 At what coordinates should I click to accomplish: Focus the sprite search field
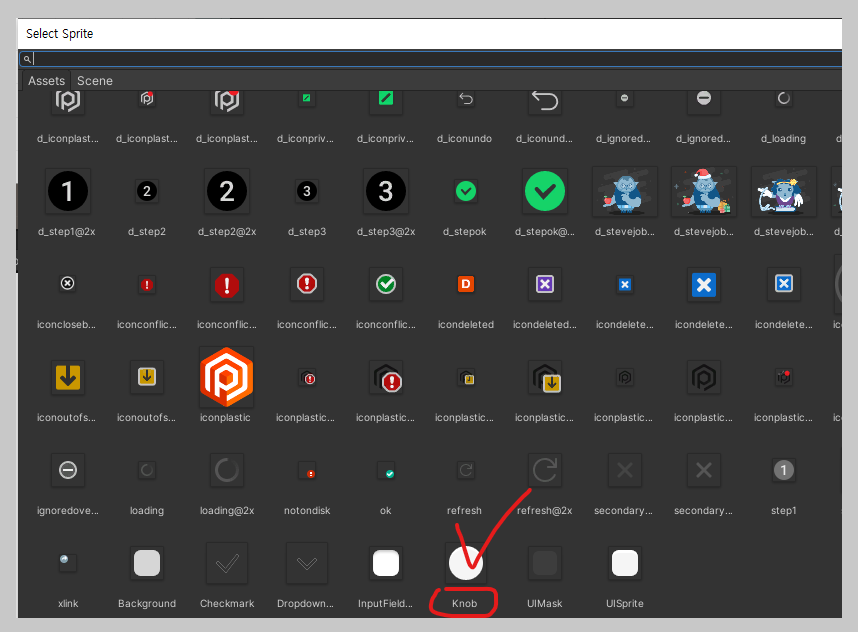coord(430,59)
